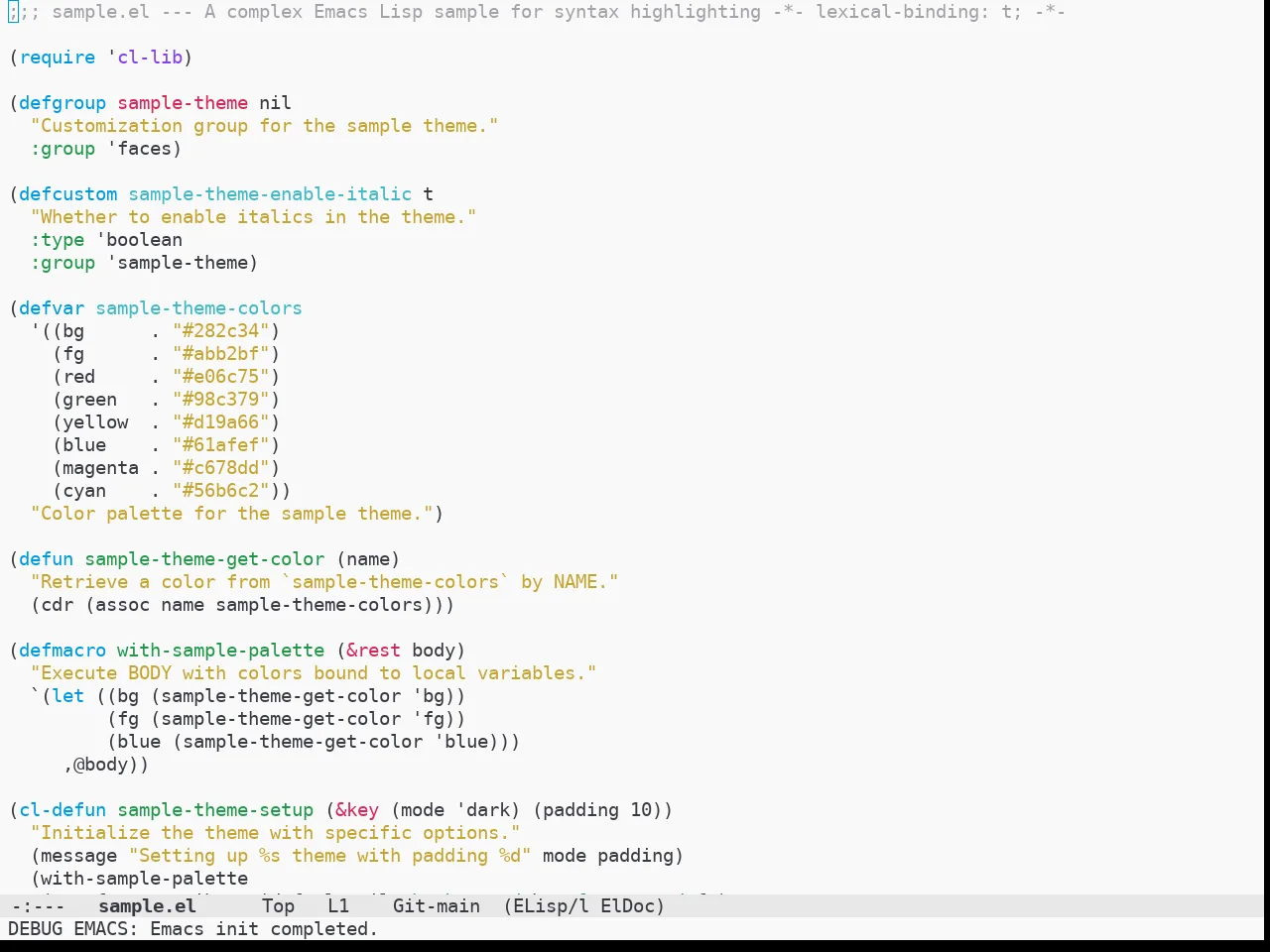1270x952 pixels.
Task: Click the color string "#e06c75"
Action: pos(220,377)
